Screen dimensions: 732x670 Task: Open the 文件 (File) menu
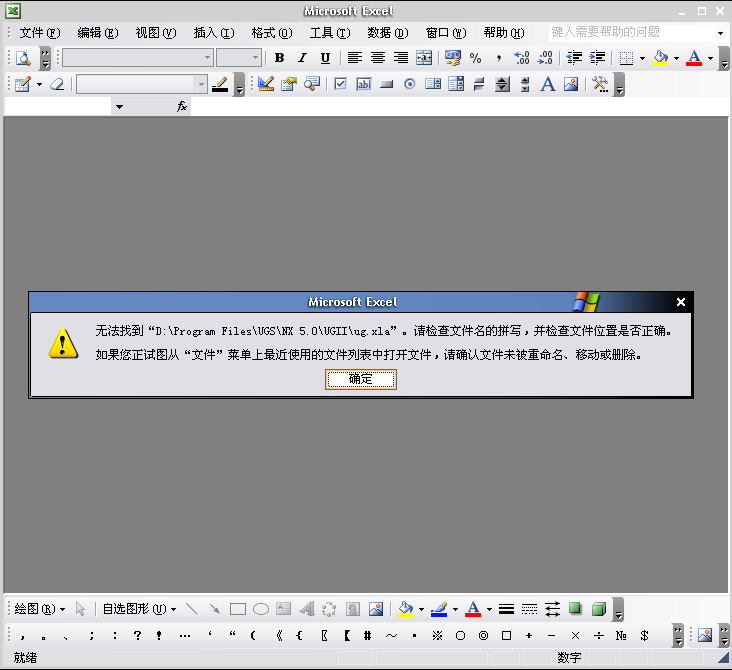[40, 33]
